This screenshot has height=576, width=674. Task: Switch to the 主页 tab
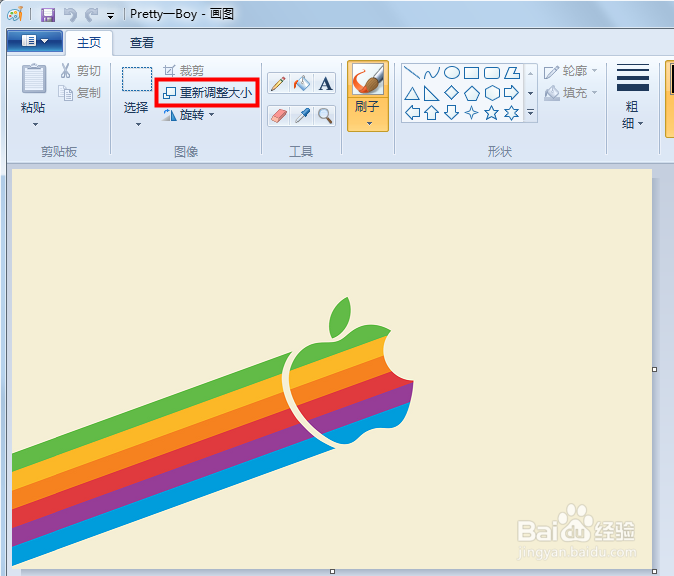coord(89,43)
